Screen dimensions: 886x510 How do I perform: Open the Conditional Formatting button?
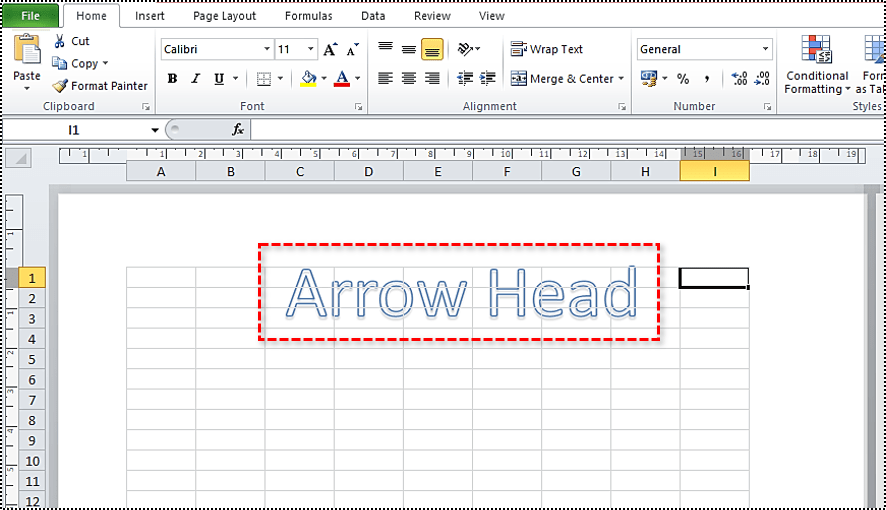[817, 65]
